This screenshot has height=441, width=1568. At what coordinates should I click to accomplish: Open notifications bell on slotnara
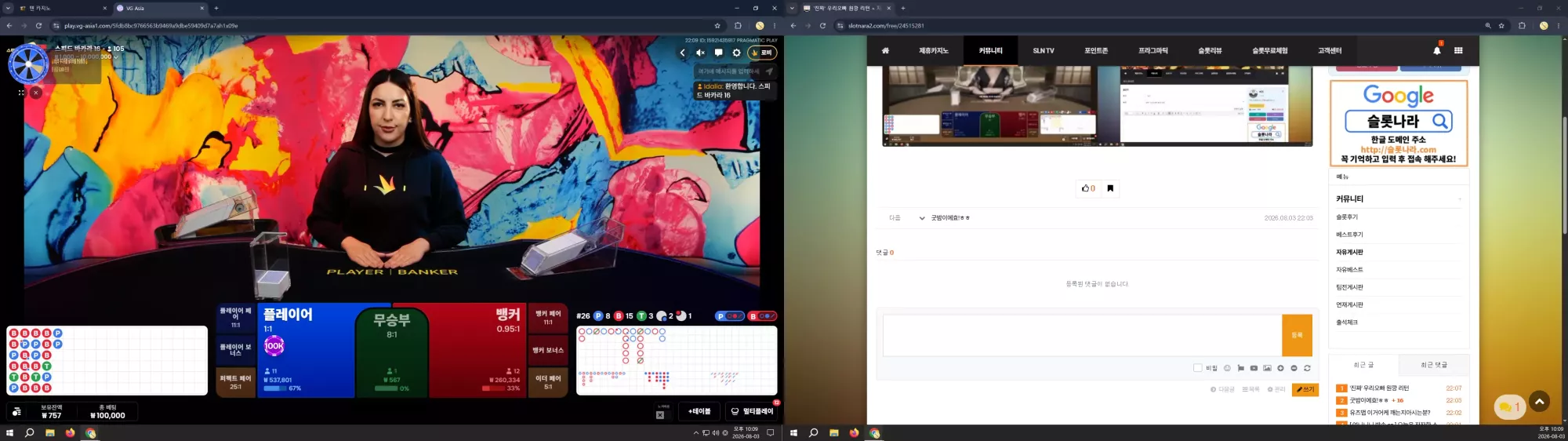[x=1436, y=50]
